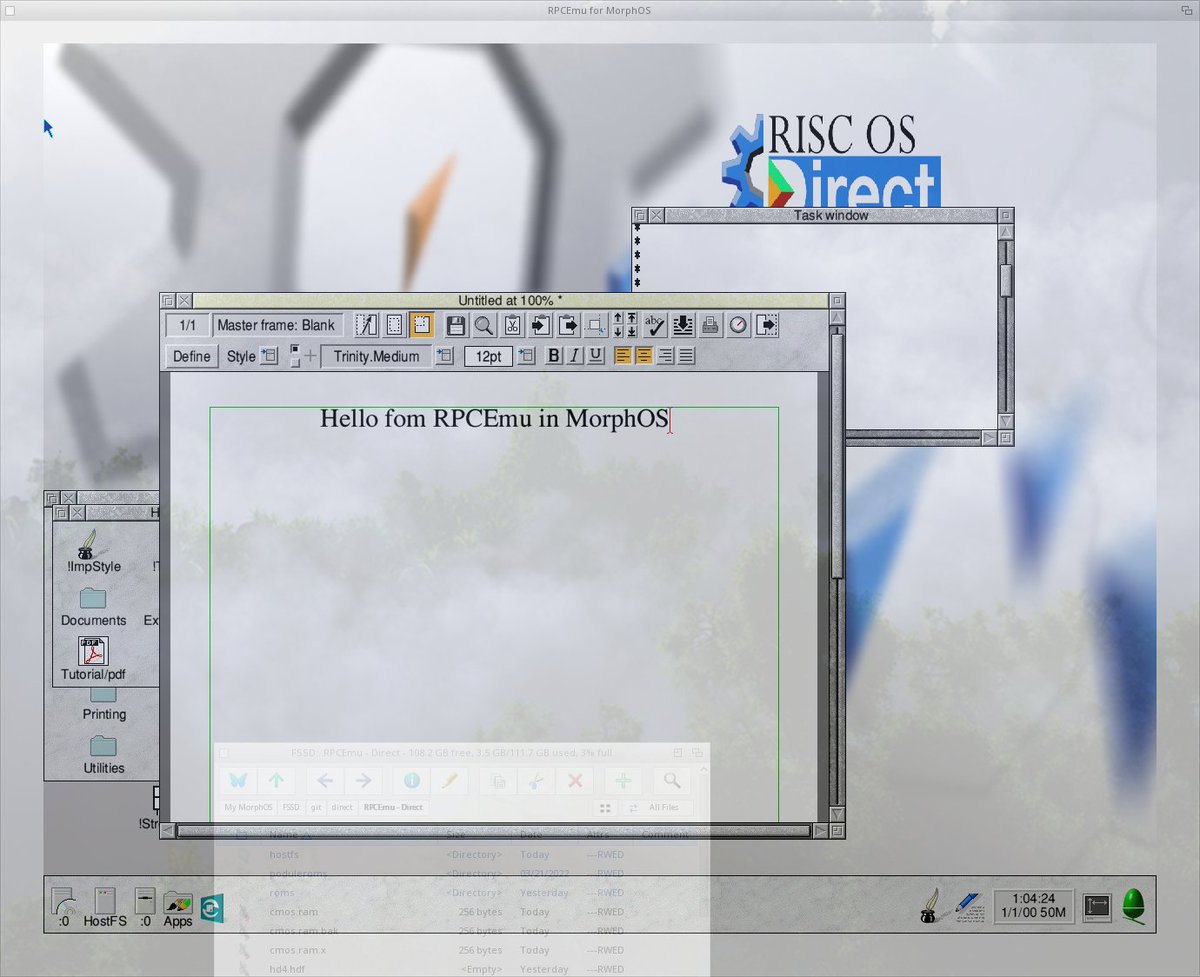1200x977 pixels.
Task: Click the display manager monitor icon
Action: click(1097, 906)
